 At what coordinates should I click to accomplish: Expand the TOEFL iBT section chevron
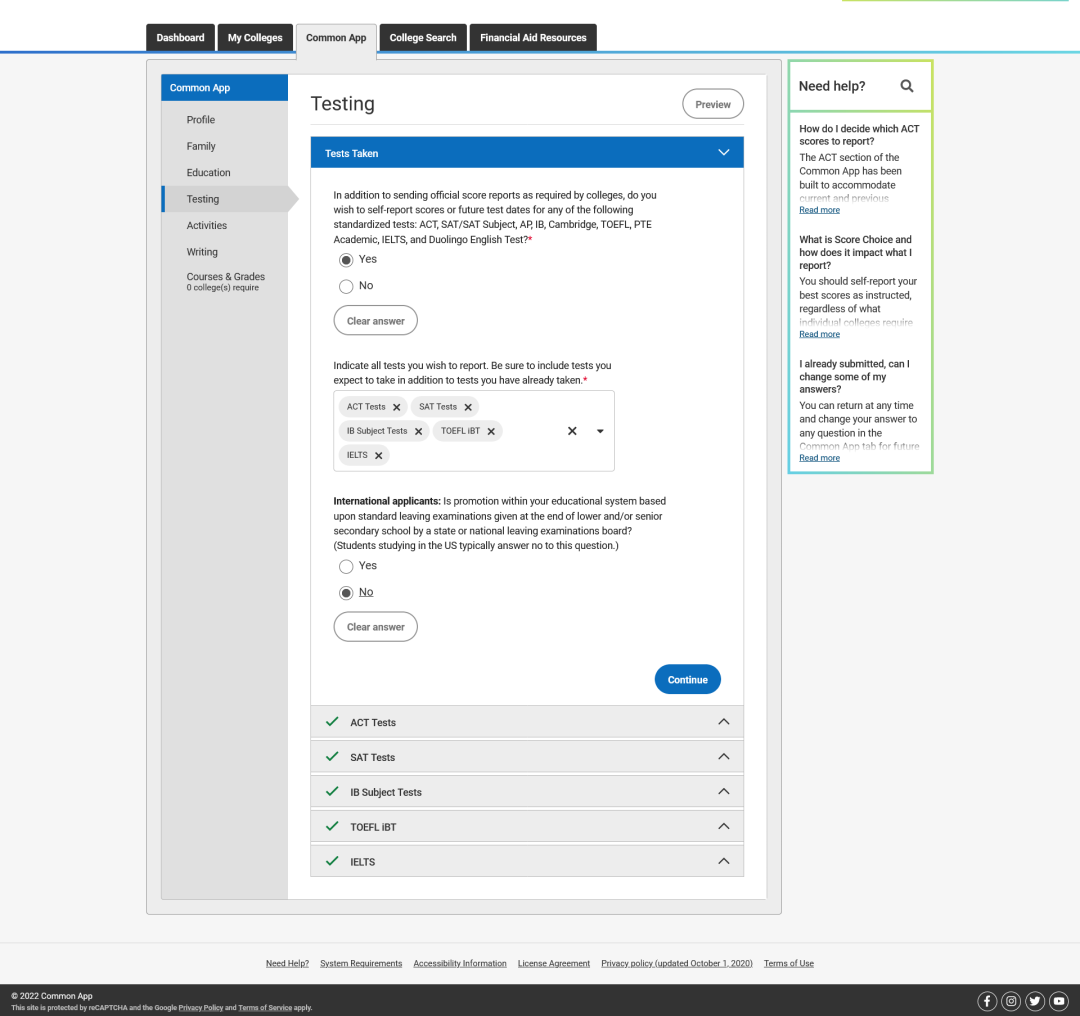[x=724, y=826]
